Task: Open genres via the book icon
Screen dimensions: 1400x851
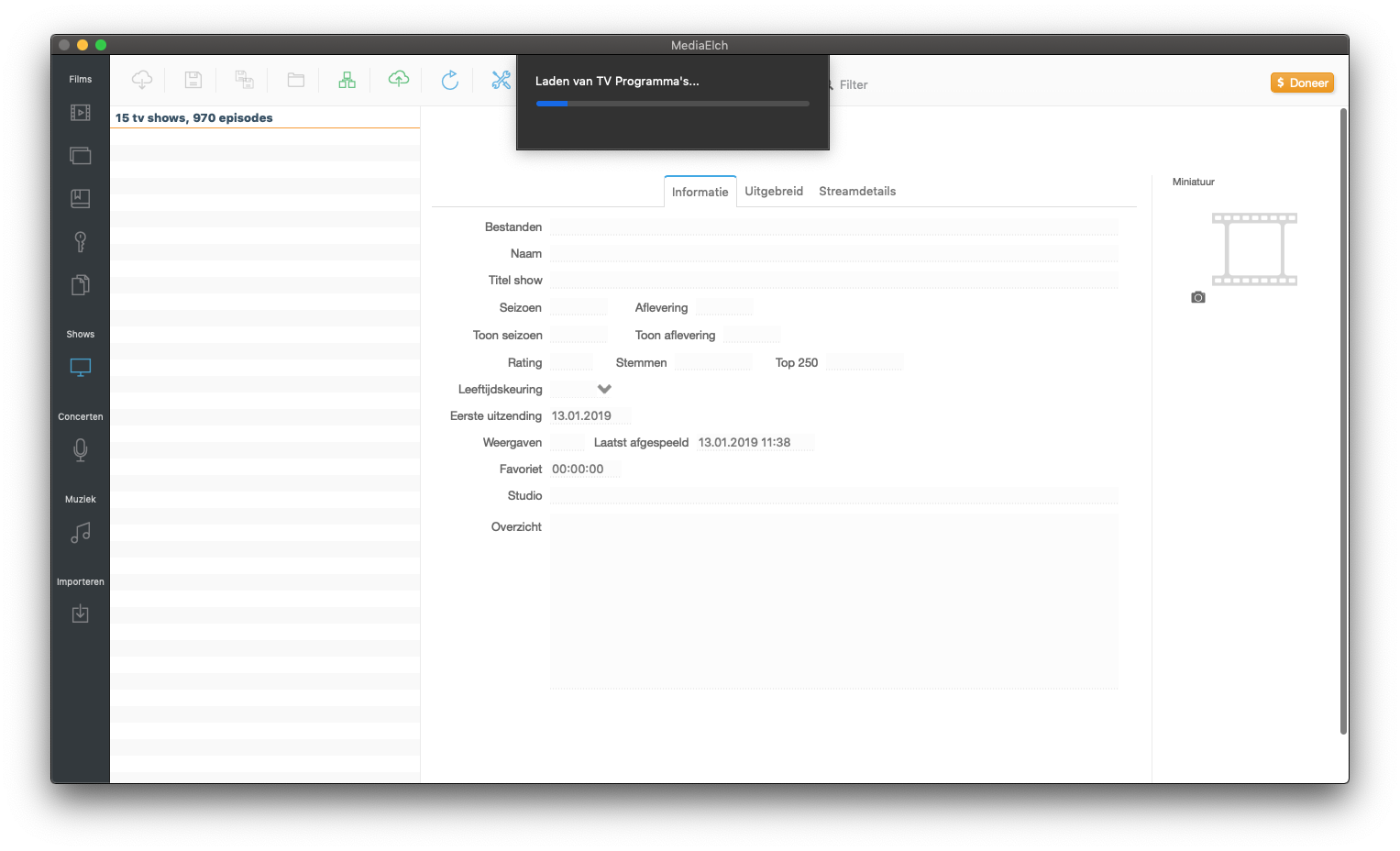Action: 81,198
